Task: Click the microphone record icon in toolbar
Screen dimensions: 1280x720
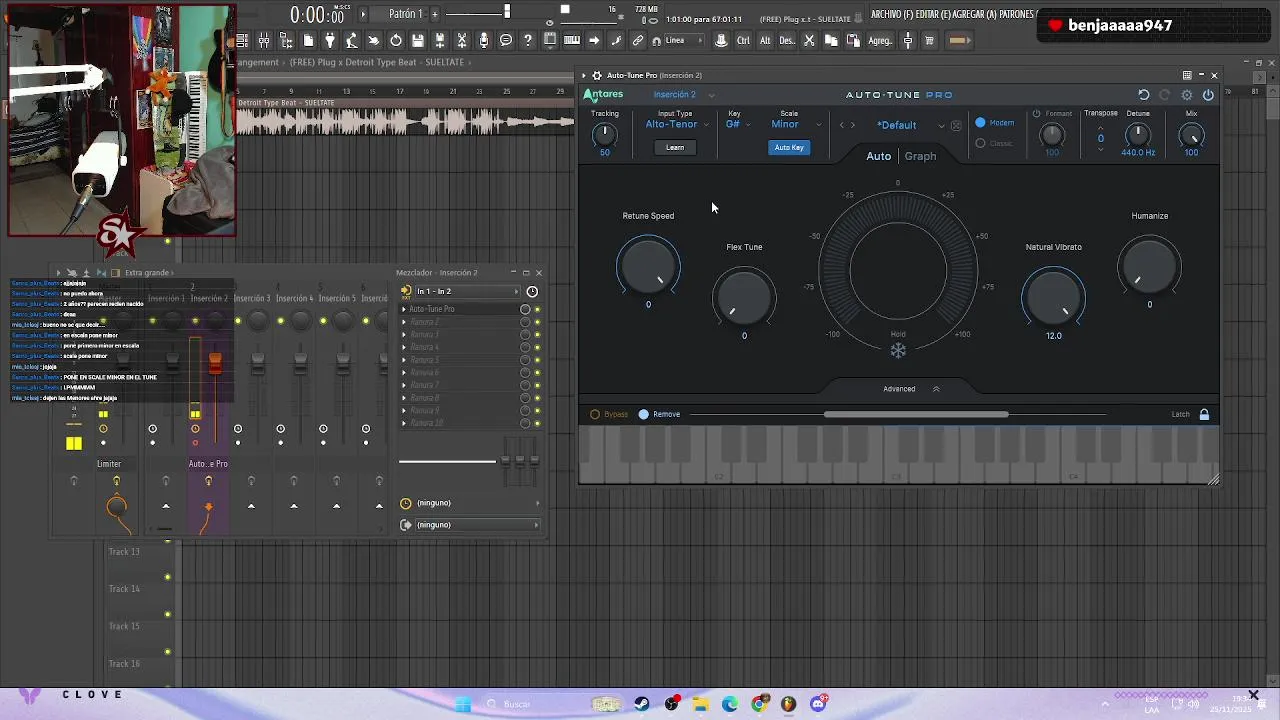Action: coord(484,41)
